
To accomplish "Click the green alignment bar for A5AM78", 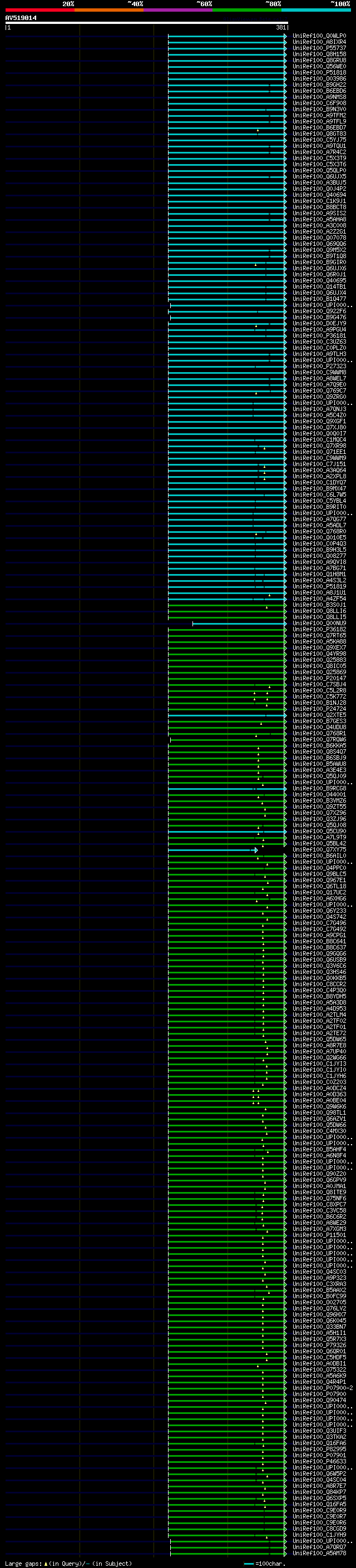I will click(x=228, y=1553).
